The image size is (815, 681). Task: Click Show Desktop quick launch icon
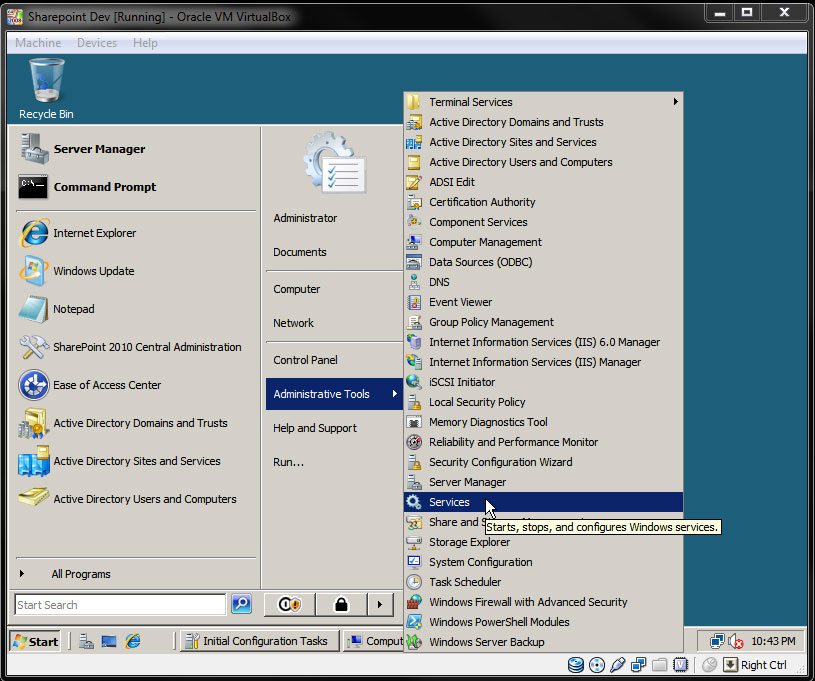click(109, 641)
